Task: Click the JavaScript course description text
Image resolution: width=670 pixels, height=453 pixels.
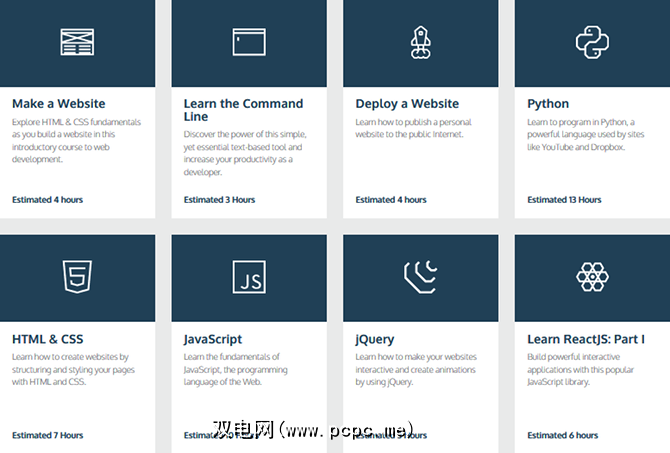Action: [236, 369]
